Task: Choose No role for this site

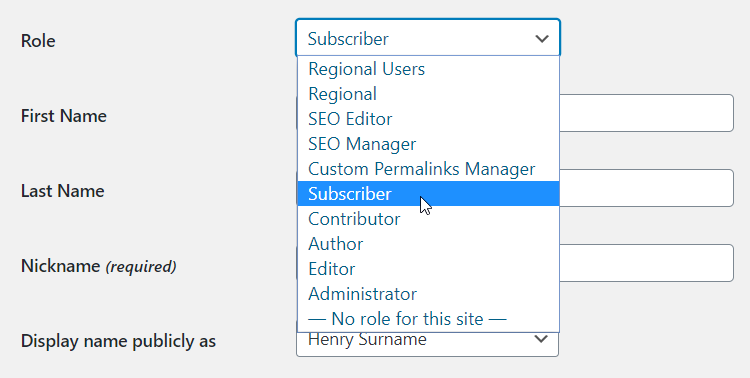Action: (428, 319)
